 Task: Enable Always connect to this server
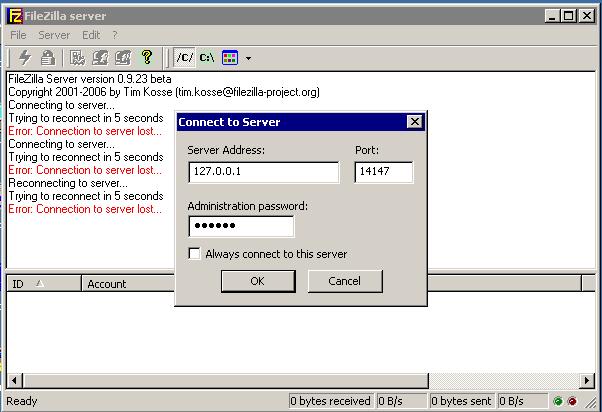click(x=194, y=254)
